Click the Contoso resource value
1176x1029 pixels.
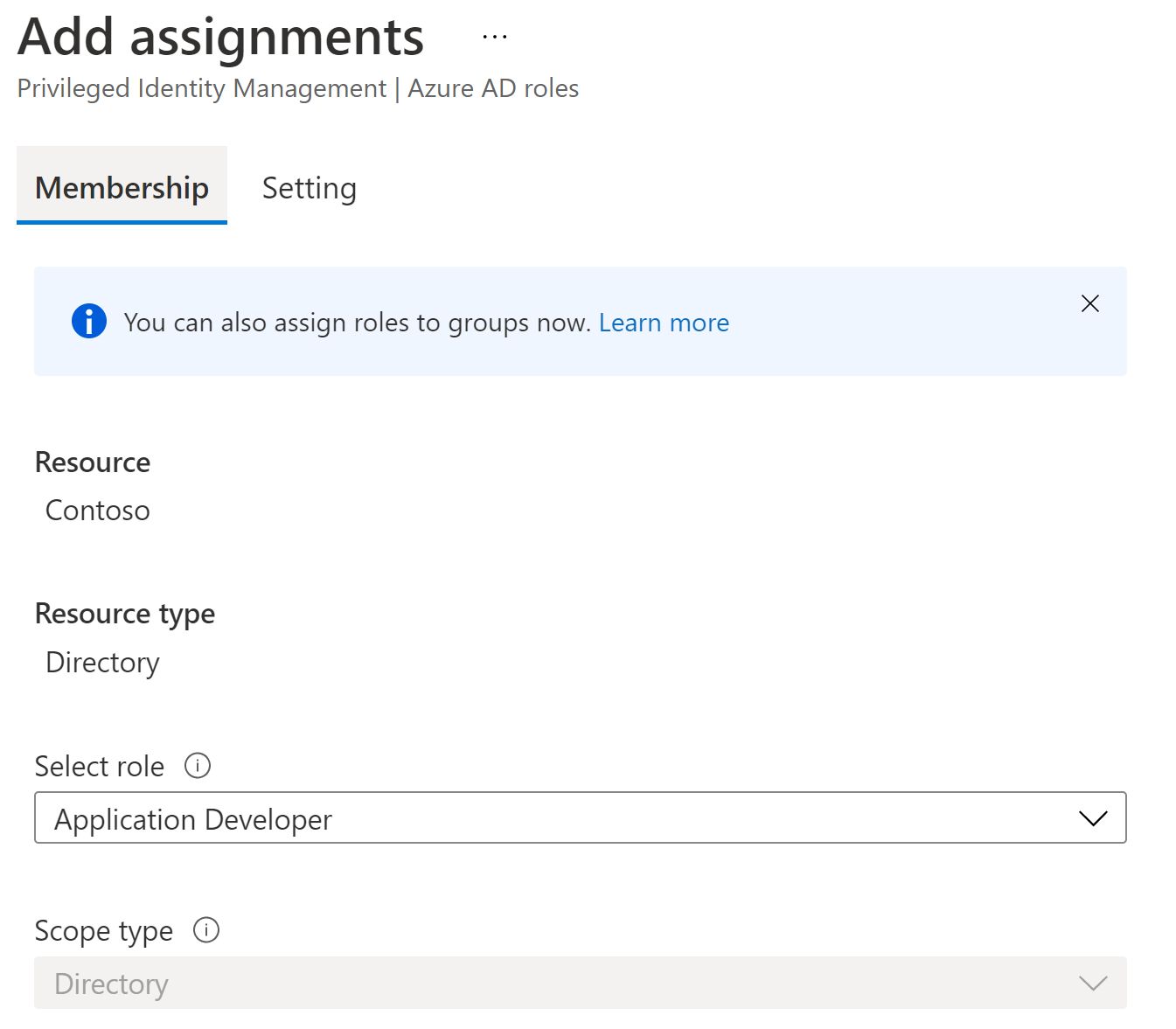click(98, 511)
